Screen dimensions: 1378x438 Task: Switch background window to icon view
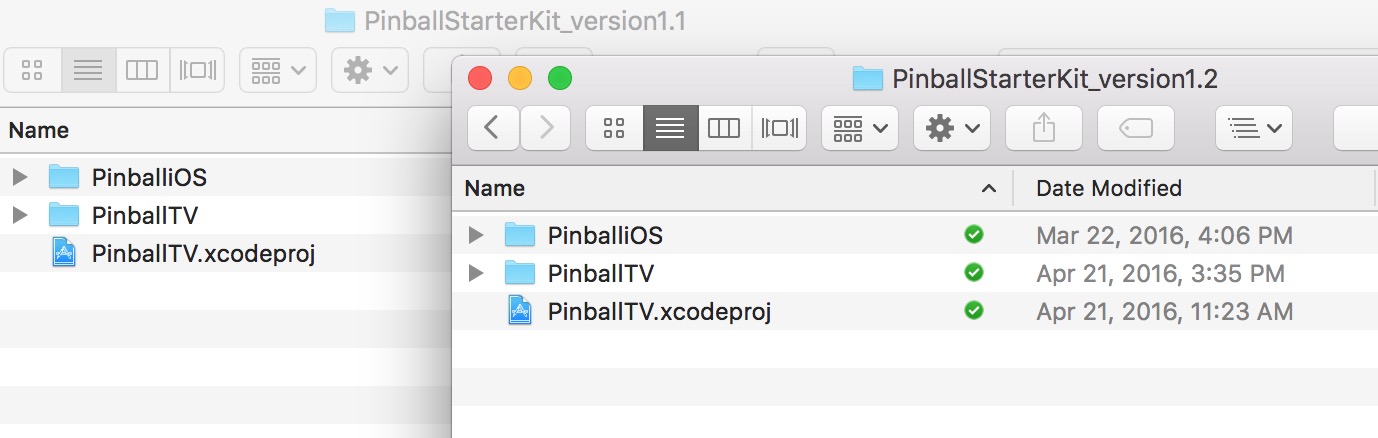(x=32, y=70)
